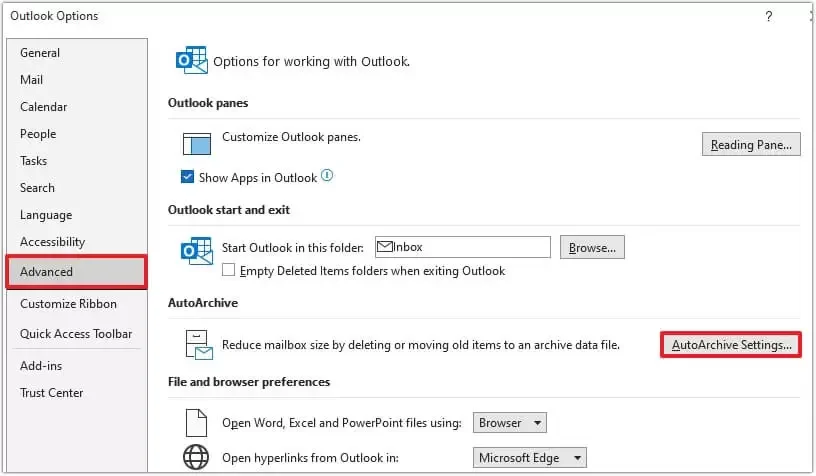The image size is (816, 476).
Task: Click the globe hyperlink icon
Action: (x=197, y=458)
